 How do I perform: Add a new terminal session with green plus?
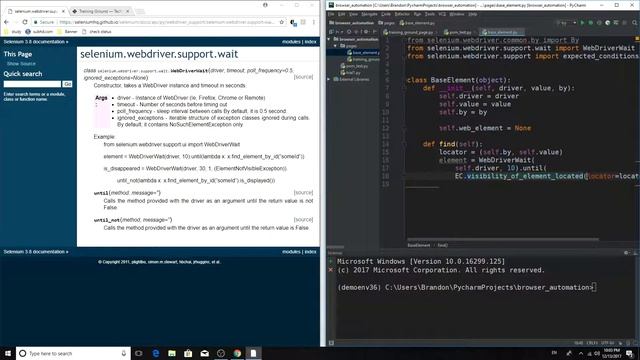pos(331,261)
